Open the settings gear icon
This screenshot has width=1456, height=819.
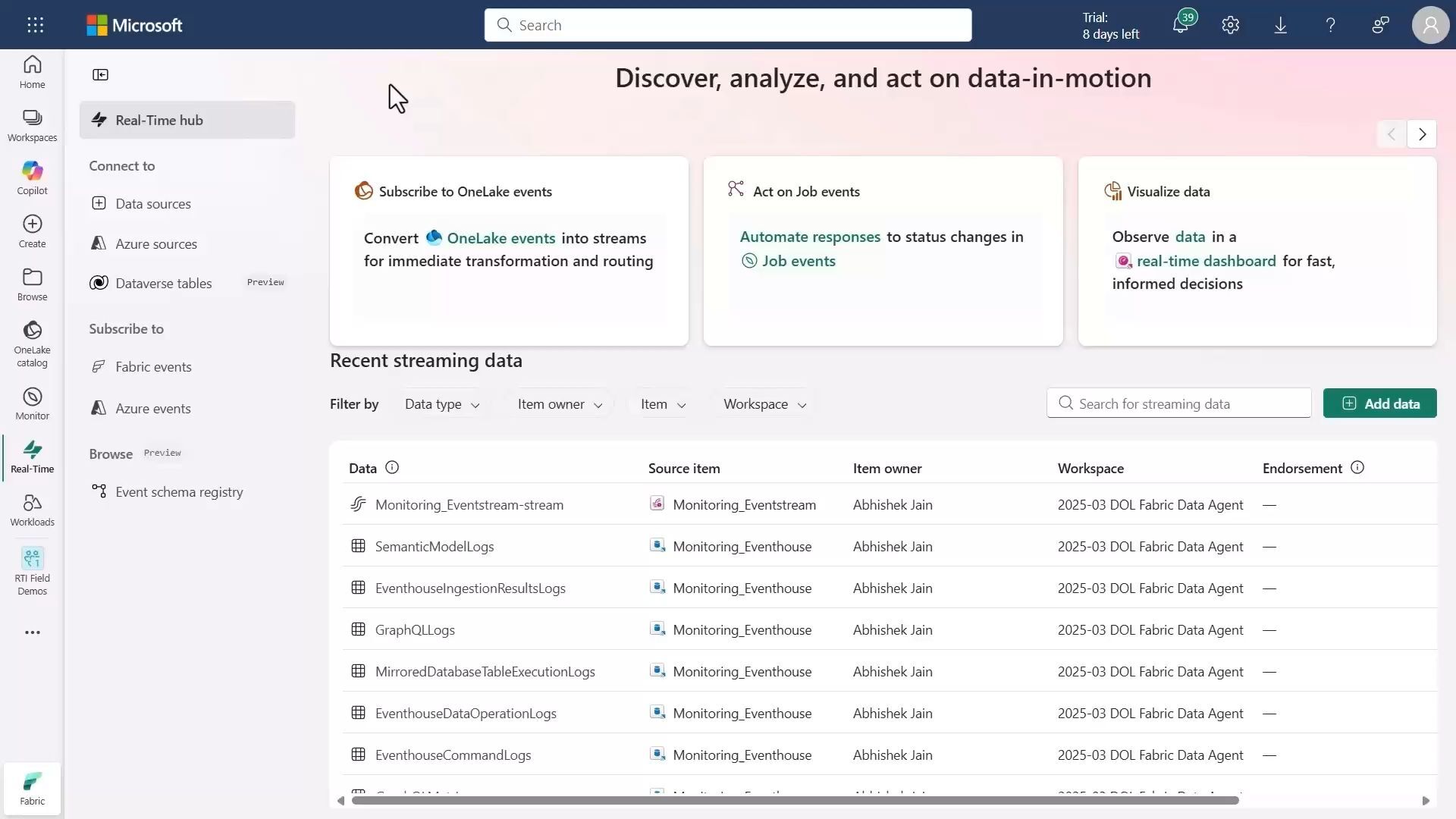1230,25
